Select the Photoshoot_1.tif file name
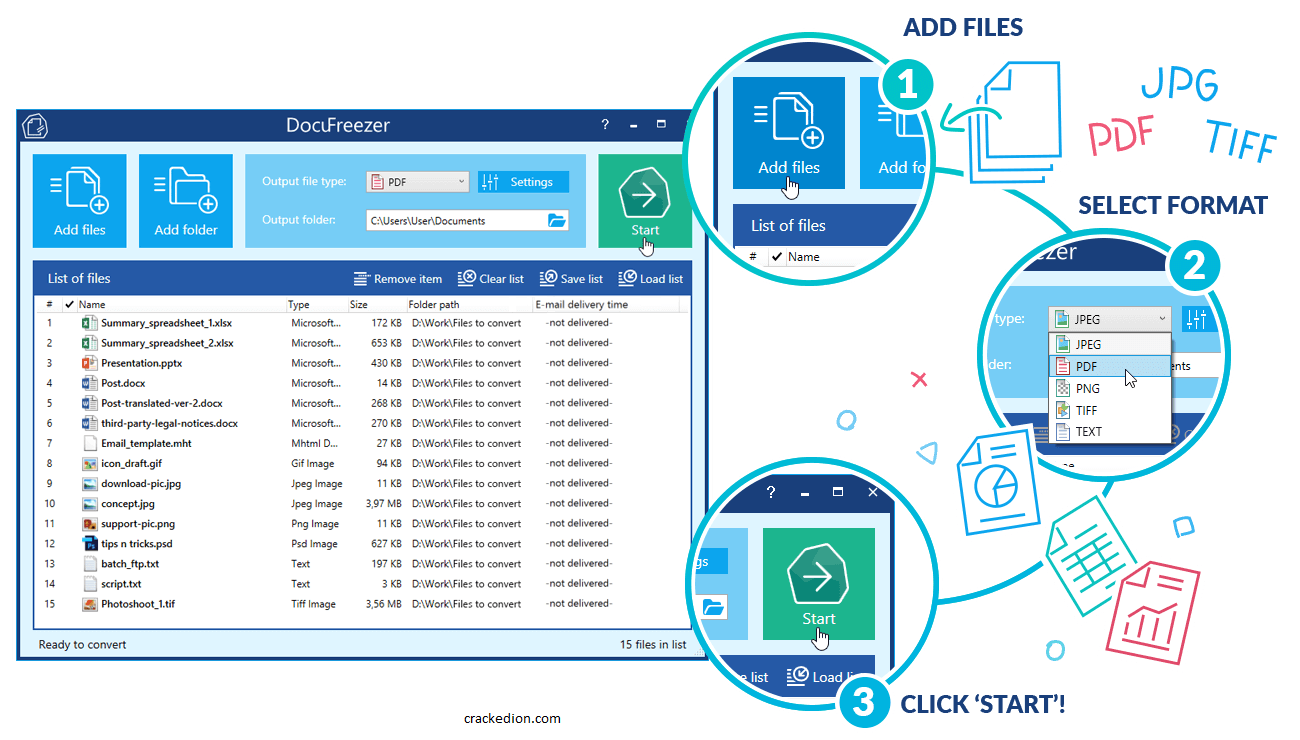1300x740 pixels. click(138, 603)
